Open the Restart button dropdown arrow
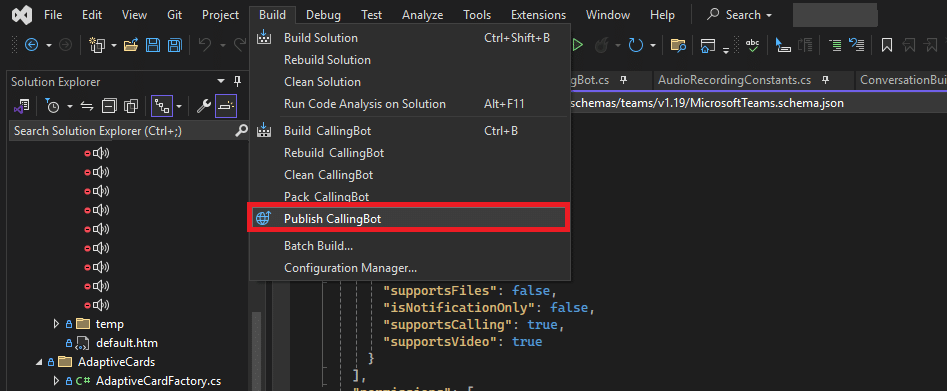Image resolution: width=947 pixels, height=391 pixels. tap(653, 45)
